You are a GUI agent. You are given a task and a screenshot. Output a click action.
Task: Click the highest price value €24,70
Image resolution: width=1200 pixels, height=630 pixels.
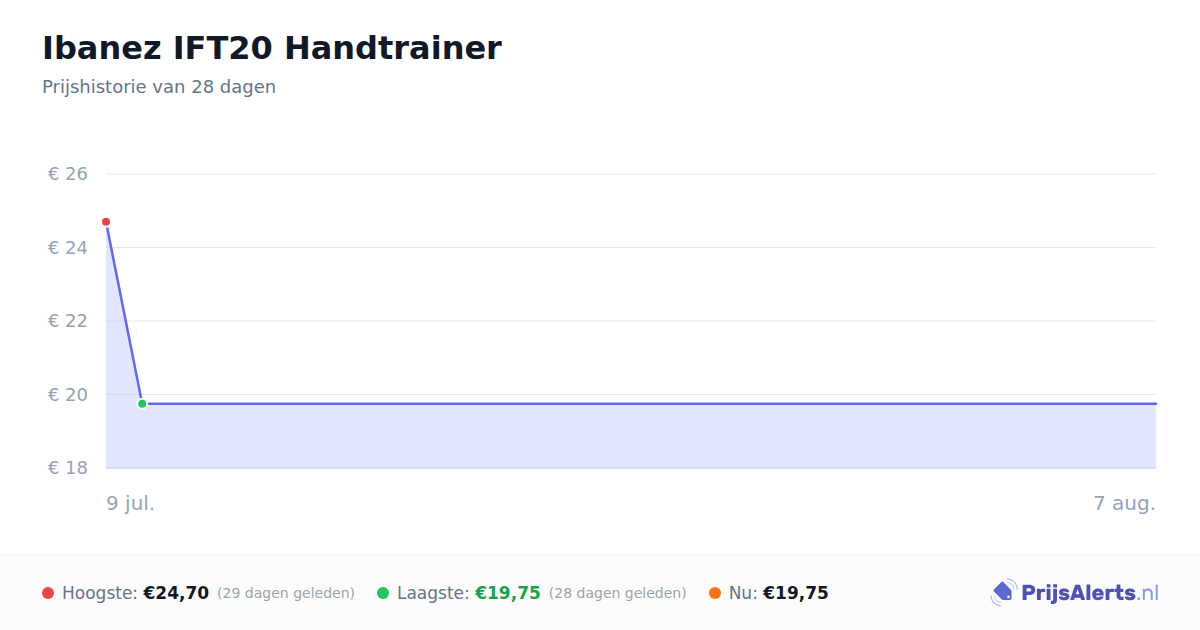176,593
